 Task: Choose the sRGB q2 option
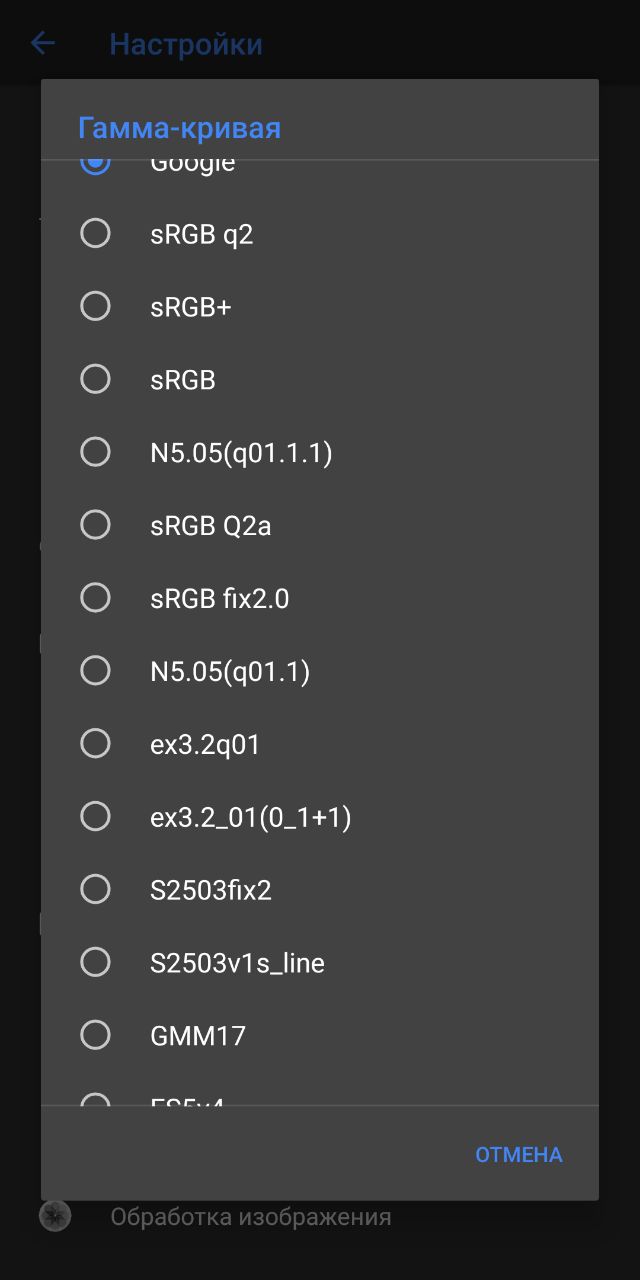tap(320, 234)
